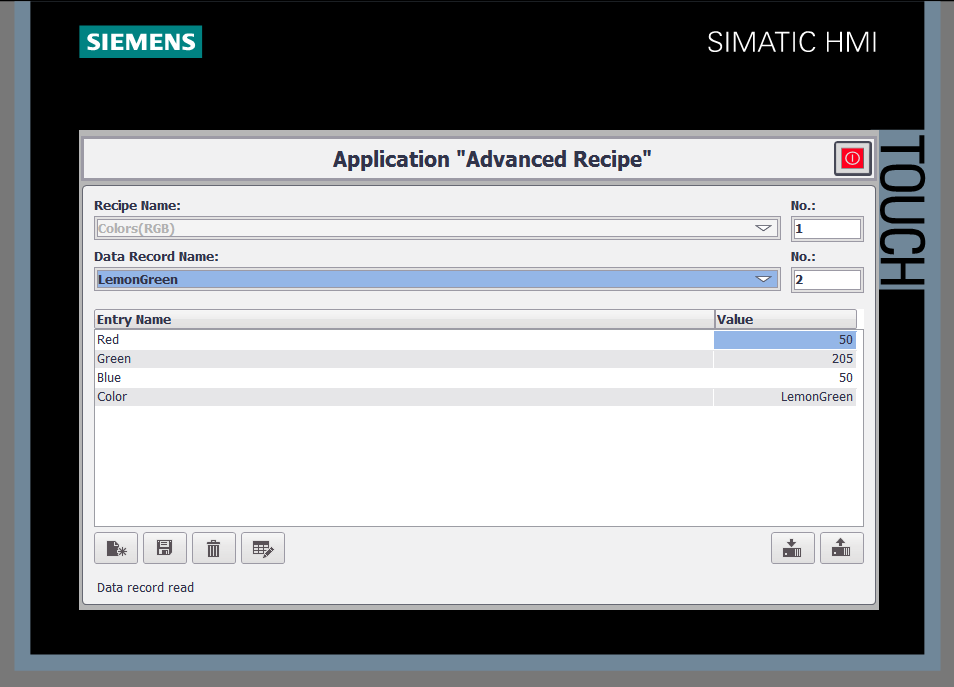The width and height of the screenshot is (954, 687).
Task: Select the Green value cell showing 205
Action: (x=785, y=359)
